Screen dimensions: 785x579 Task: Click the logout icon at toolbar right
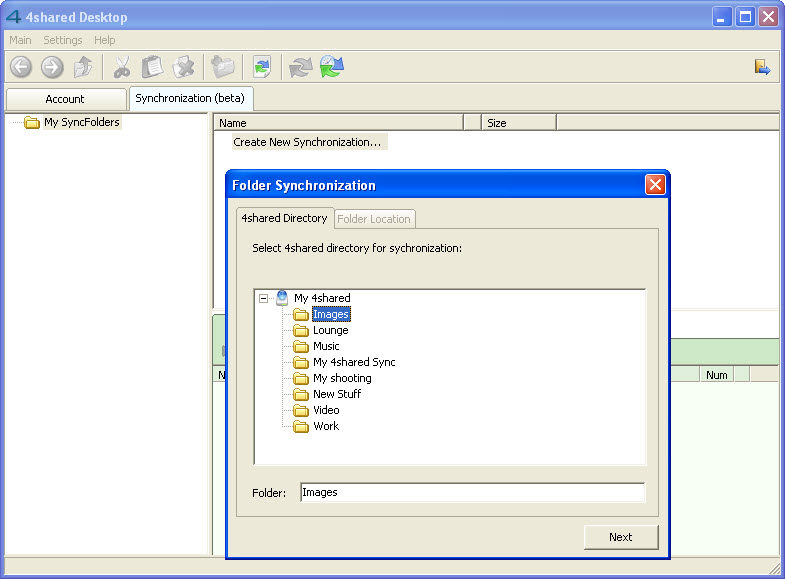(x=762, y=67)
